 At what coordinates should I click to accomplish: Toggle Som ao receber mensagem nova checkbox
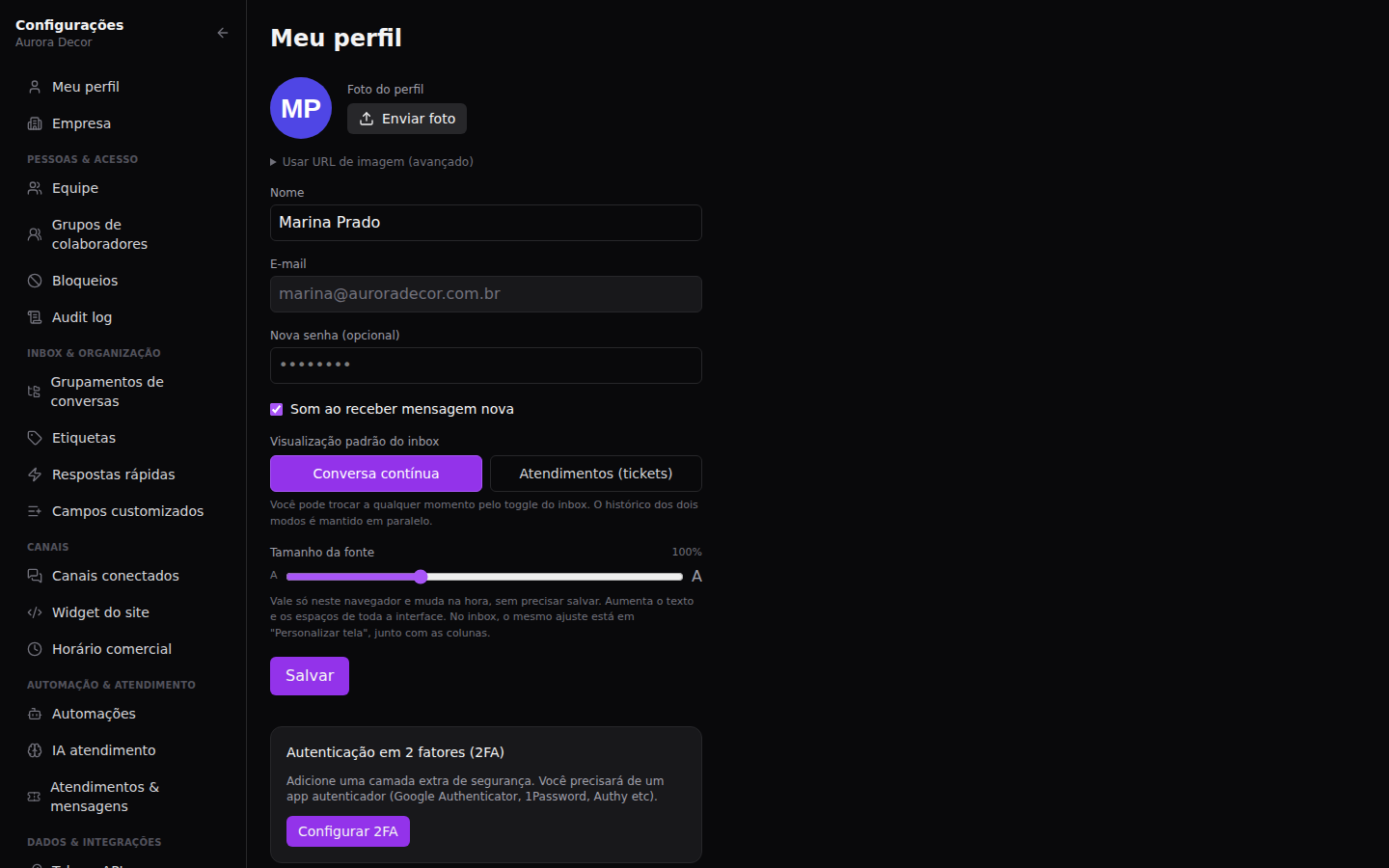(277, 410)
